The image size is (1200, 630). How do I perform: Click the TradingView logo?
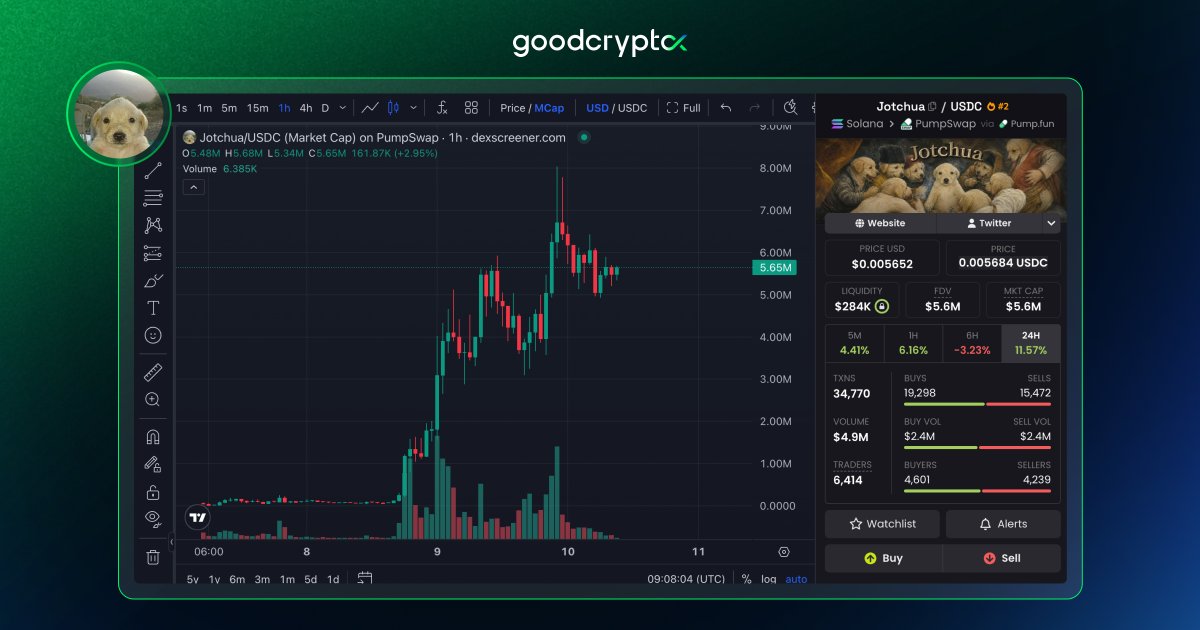point(198,518)
